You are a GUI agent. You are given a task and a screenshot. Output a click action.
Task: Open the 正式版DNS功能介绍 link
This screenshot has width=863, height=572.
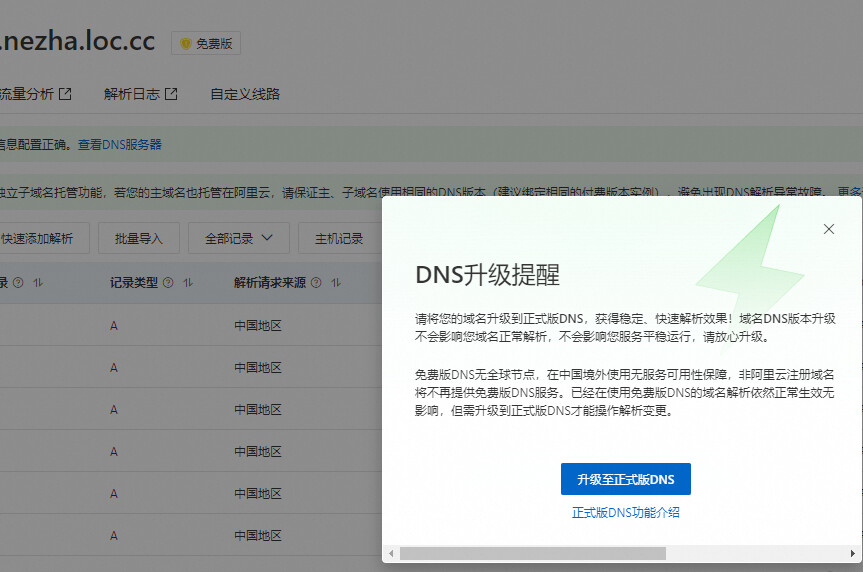pos(625,513)
